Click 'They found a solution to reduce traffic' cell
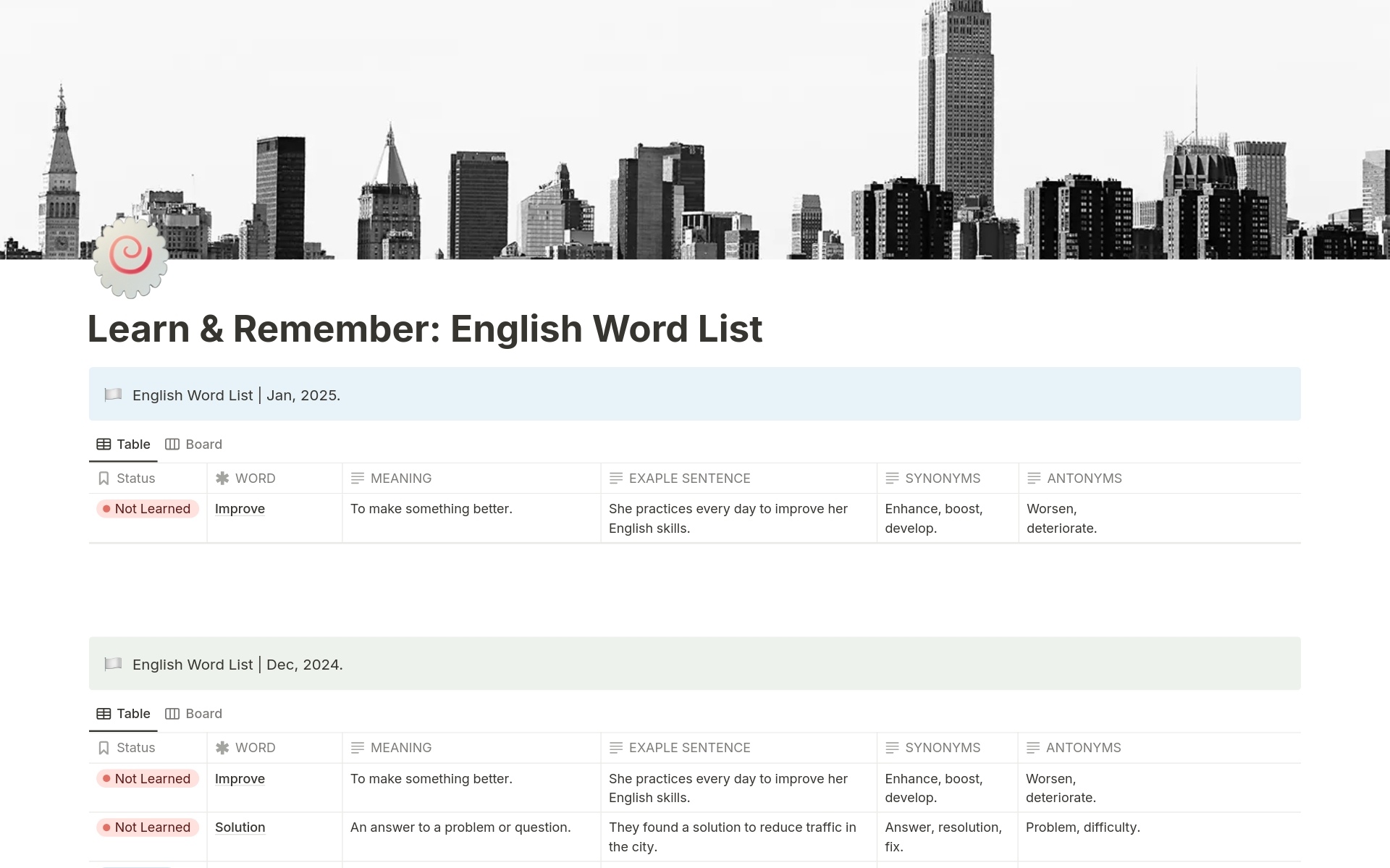The height and width of the screenshot is (868, 1390). pyautogui.click(x=738, y=837)
